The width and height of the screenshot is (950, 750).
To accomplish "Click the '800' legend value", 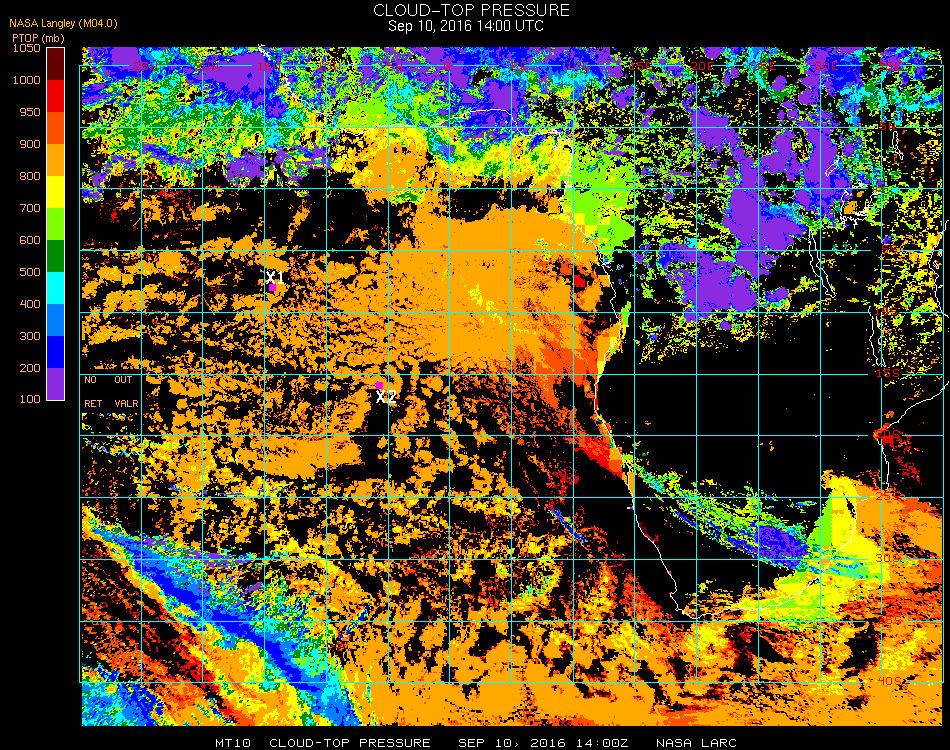I will click(x=30, y=176).
